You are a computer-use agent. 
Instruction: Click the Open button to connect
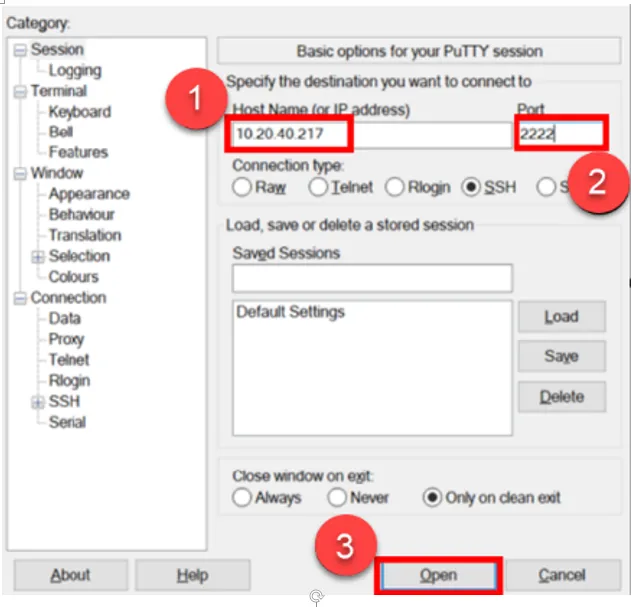click(437, 575)
